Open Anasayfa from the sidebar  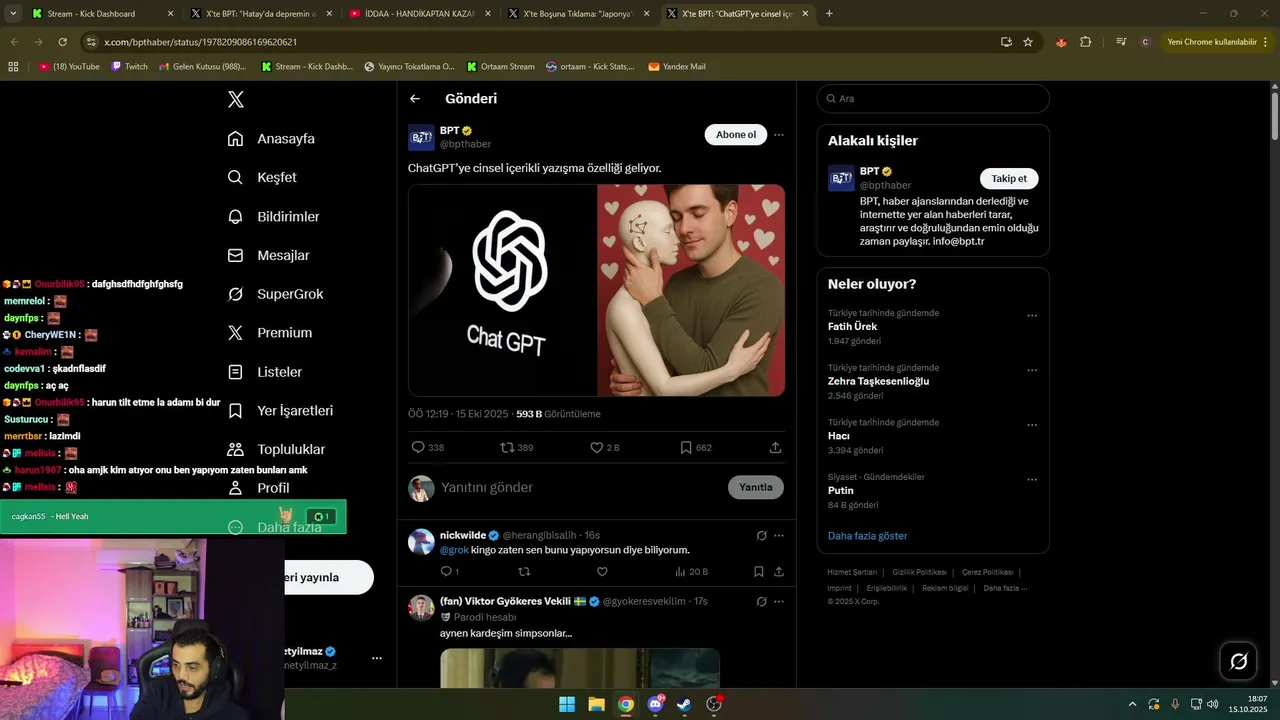[271, 138]
